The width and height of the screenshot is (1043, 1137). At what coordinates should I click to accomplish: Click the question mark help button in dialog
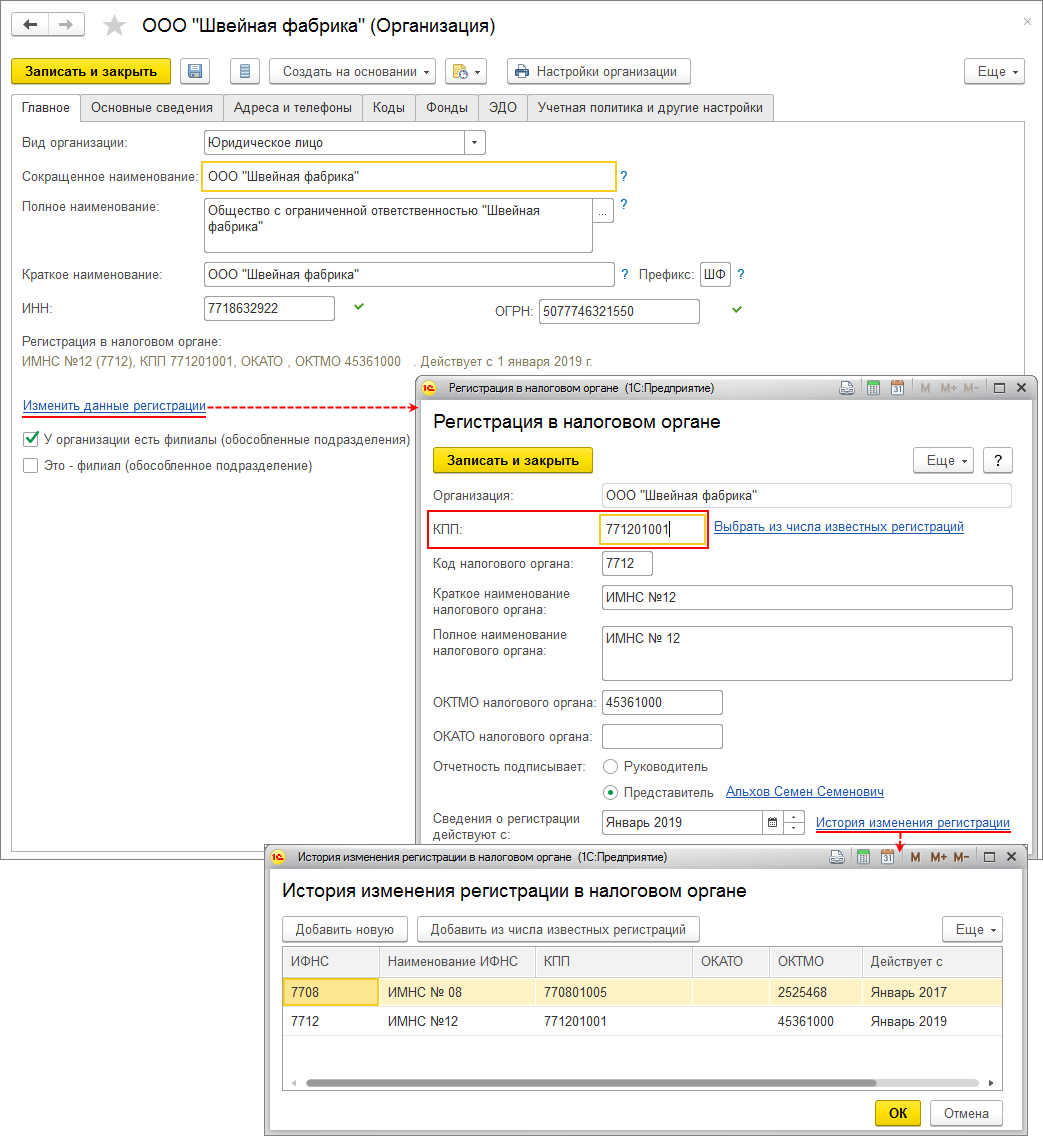click(x=997, y=460)
